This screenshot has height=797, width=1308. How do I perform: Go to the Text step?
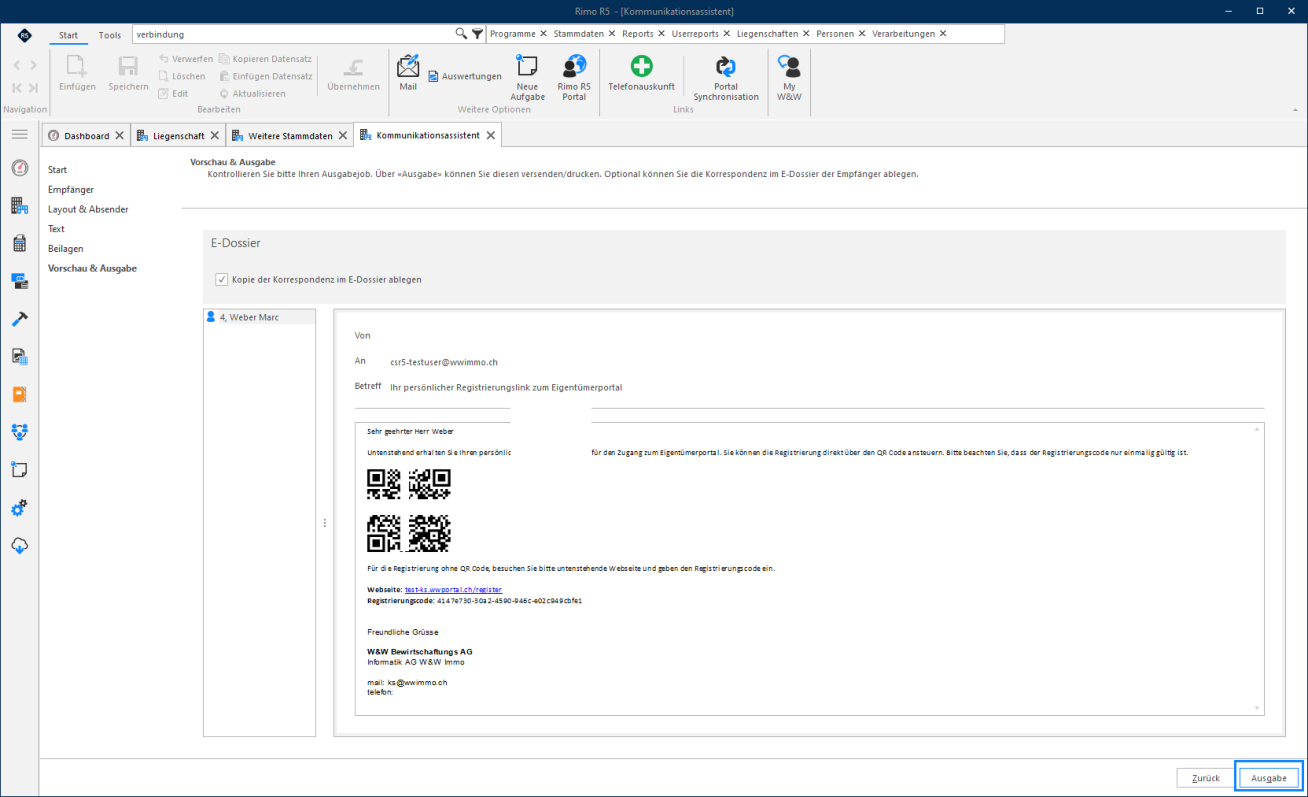[x=56, y=229]
